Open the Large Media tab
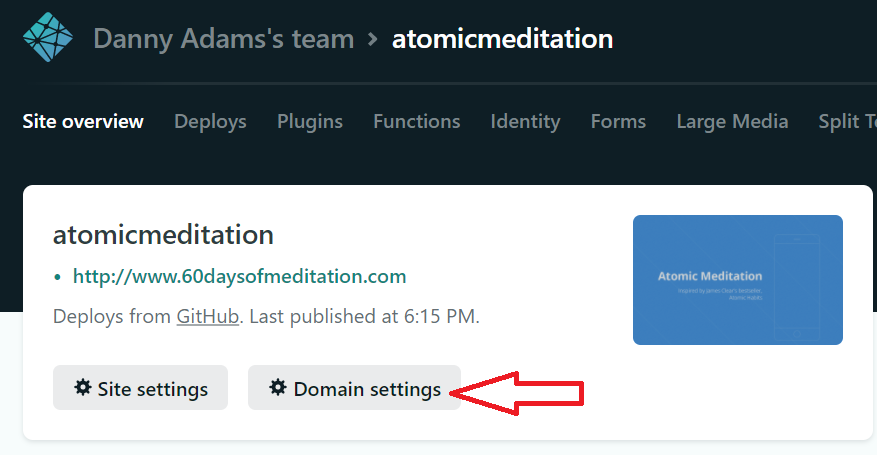The width and height of the screenshot is (877, 455). 732,122
